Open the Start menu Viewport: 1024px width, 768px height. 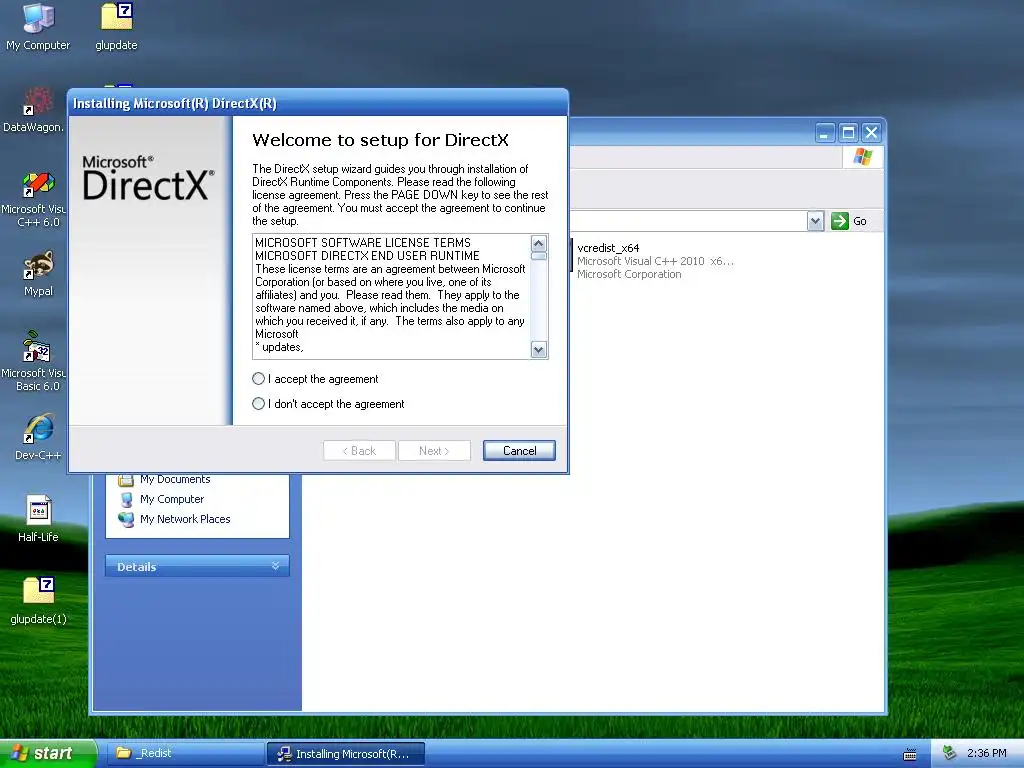tap(47, 754)
